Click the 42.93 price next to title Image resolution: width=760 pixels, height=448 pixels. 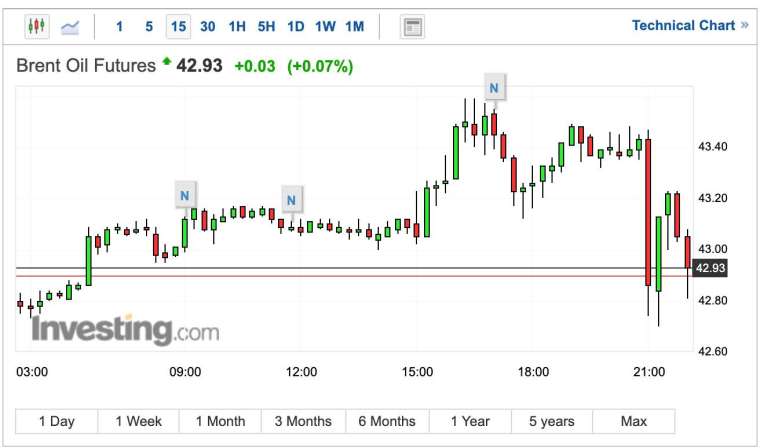[x=199, y=65]
